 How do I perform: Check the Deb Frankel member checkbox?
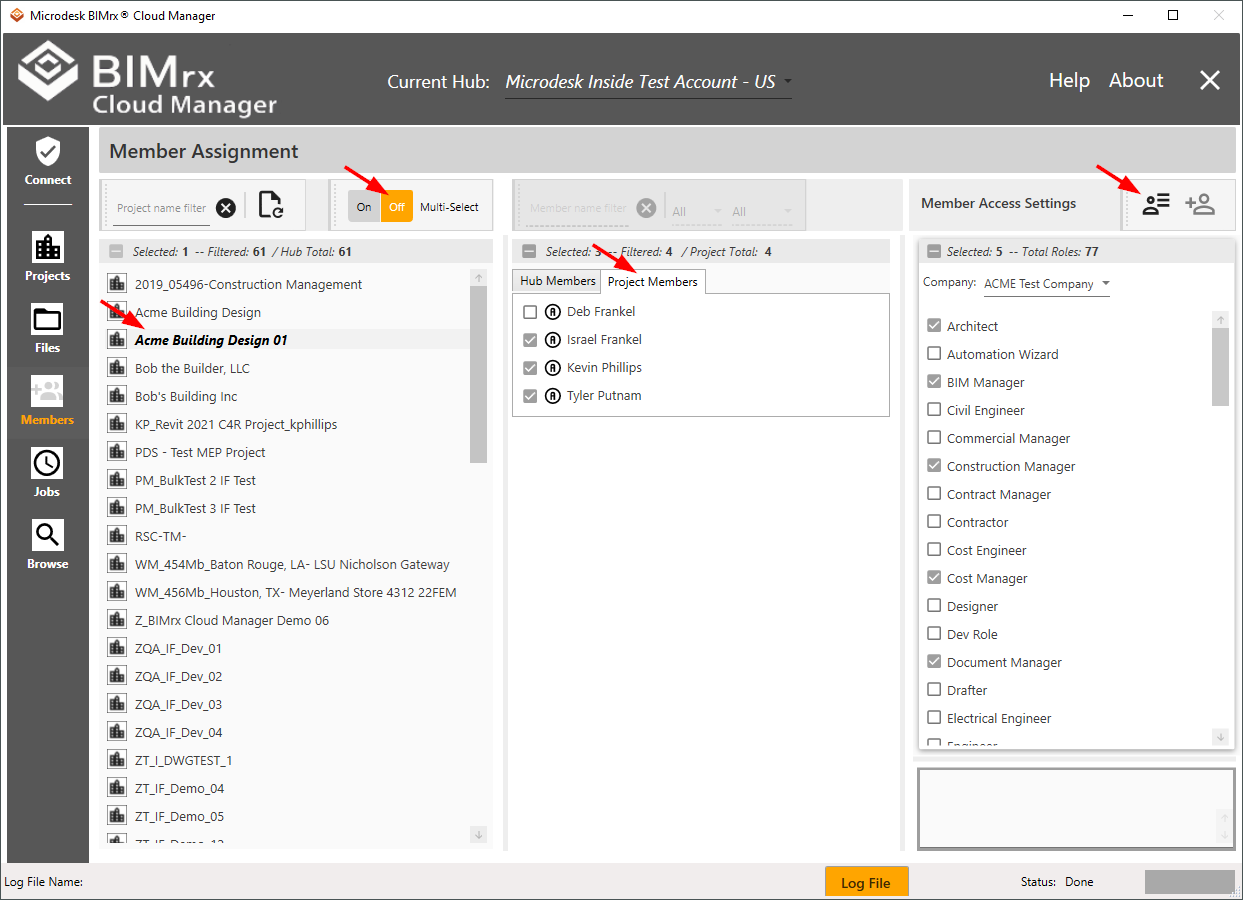click(530, 312)
